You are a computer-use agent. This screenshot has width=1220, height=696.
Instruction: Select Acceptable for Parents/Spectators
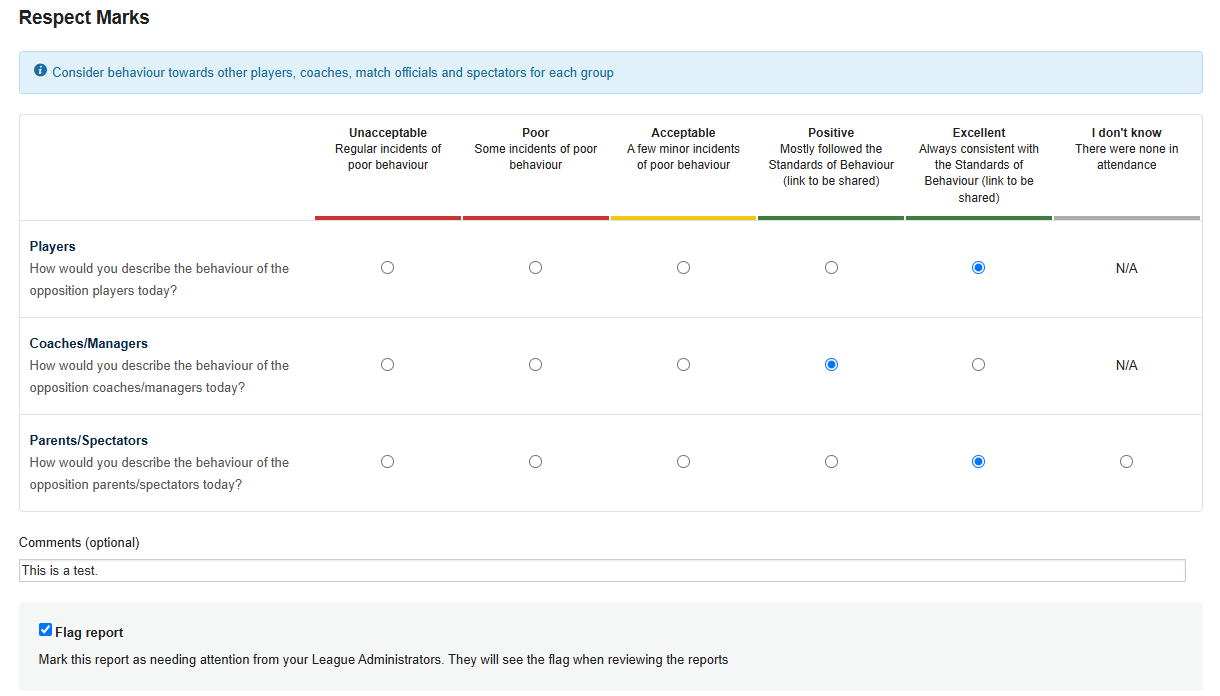[x=683, y=462]
